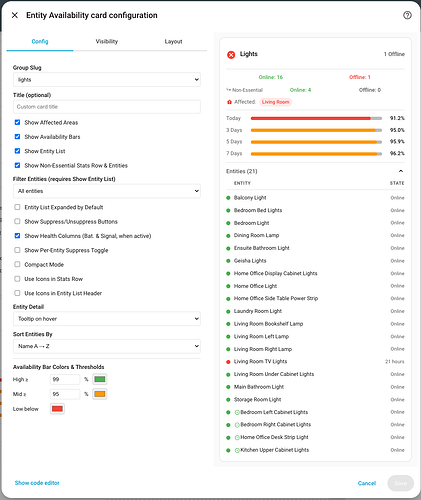Open the red Low below color swatch
The image size is (421, 500).
tap(57, 409)
